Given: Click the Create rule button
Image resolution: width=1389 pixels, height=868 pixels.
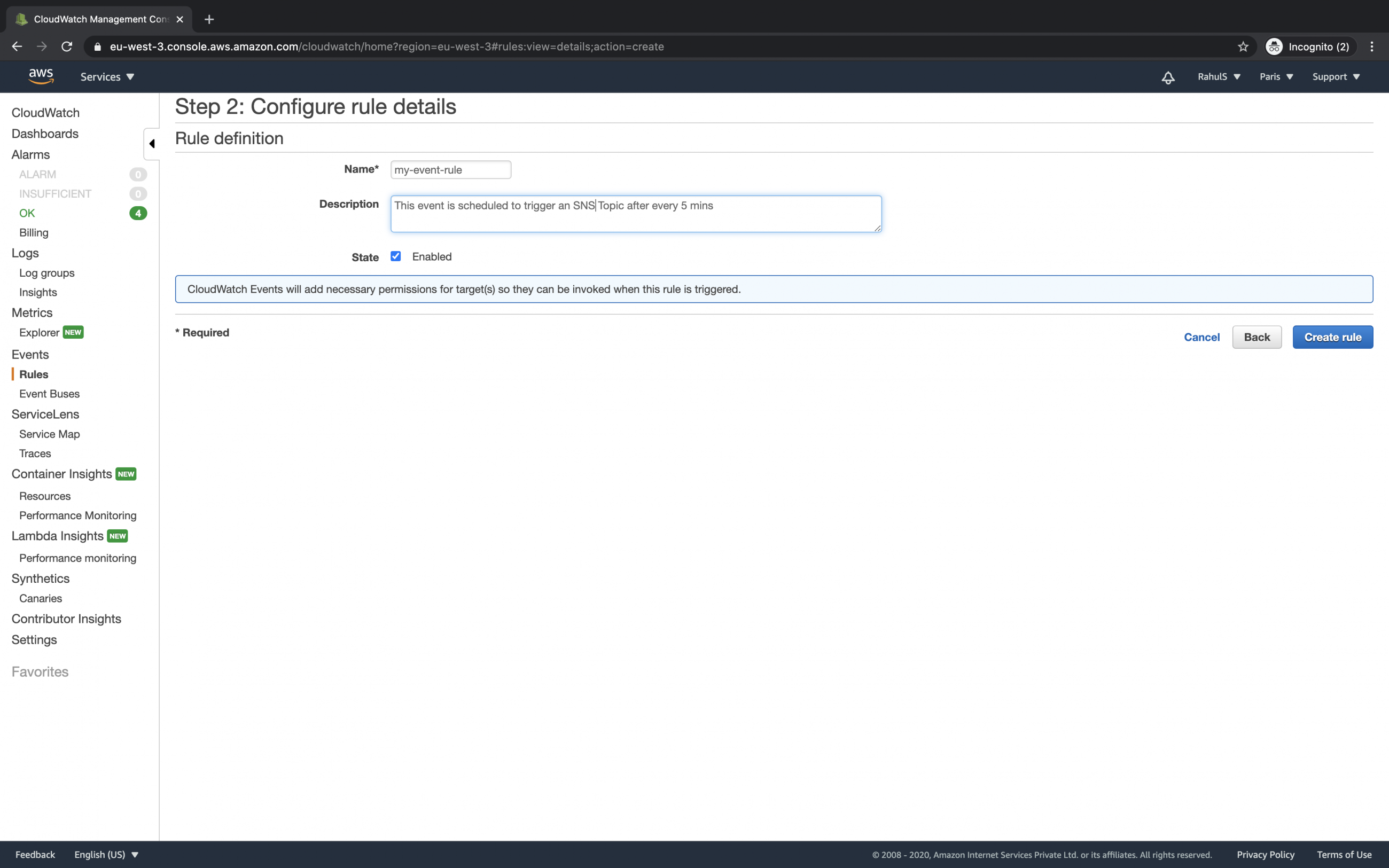Looking at the screenshot, I should point(1332,337).
